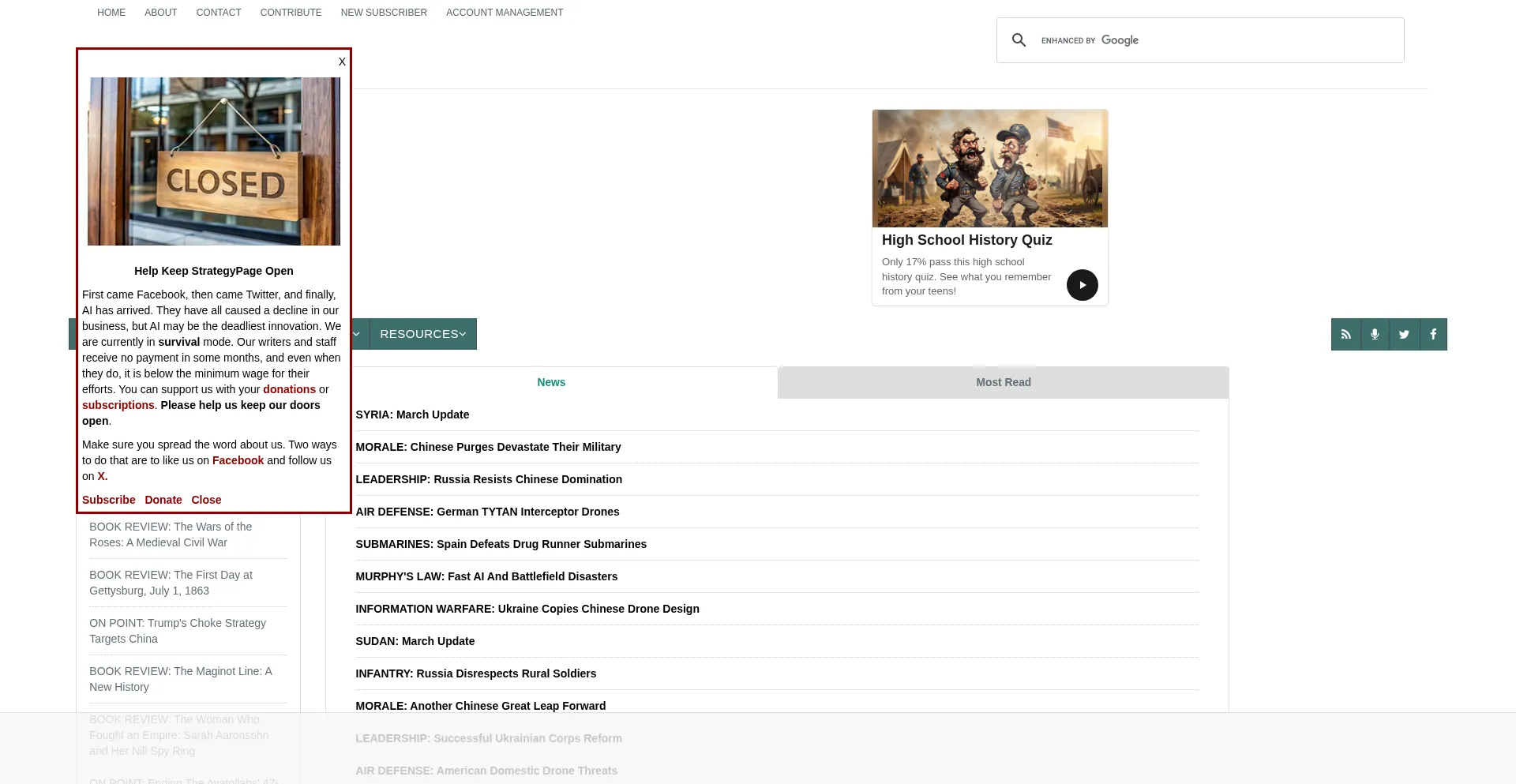Screen dimensions: 1516x784
Task: Open ABOUT in top menu
Action: 161,13
